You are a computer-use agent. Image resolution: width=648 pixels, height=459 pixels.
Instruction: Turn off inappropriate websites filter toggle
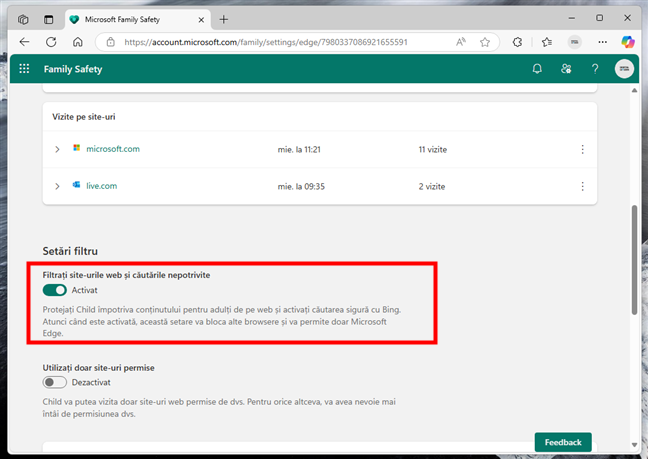(x=55, y=290)
